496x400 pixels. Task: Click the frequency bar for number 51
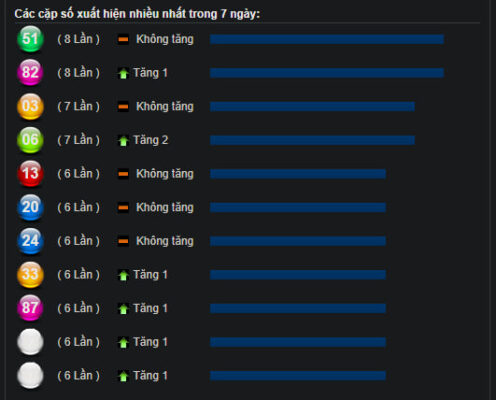point(327,39)
